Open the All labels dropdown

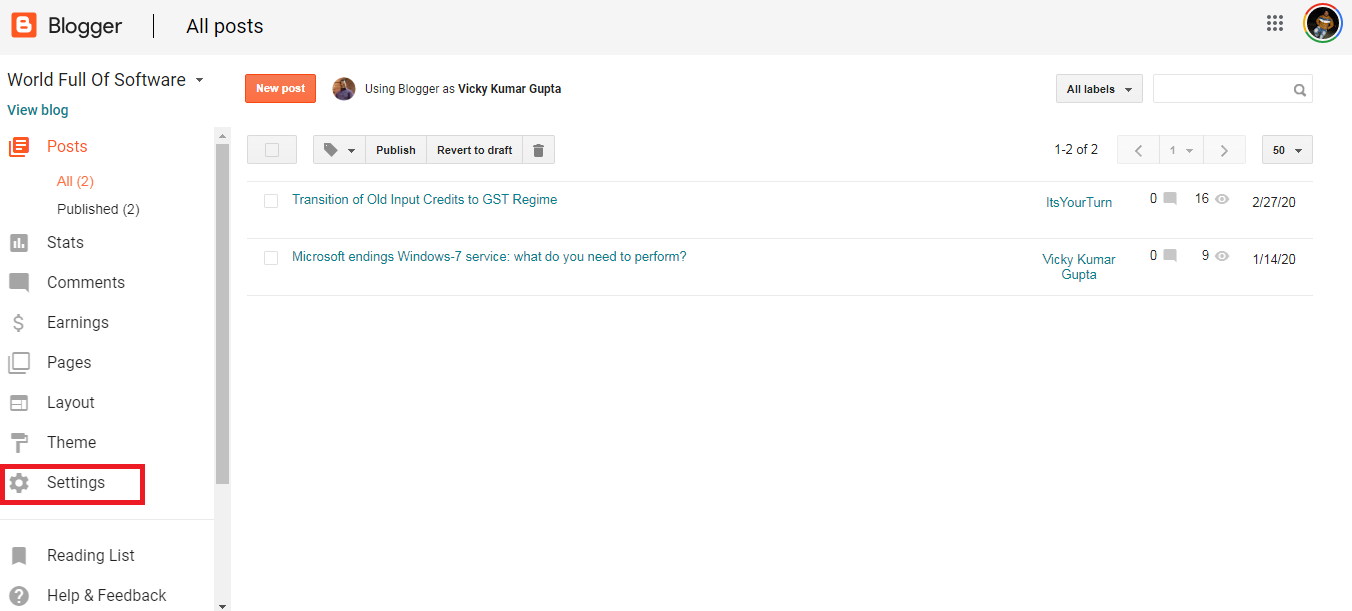[x=1099, y=89]
